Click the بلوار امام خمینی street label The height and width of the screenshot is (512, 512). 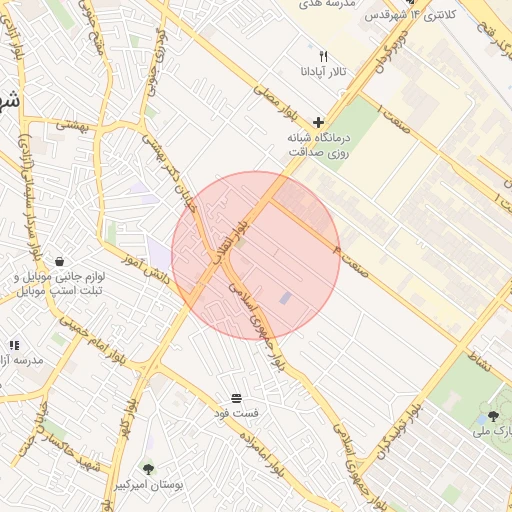coord(93,340)
